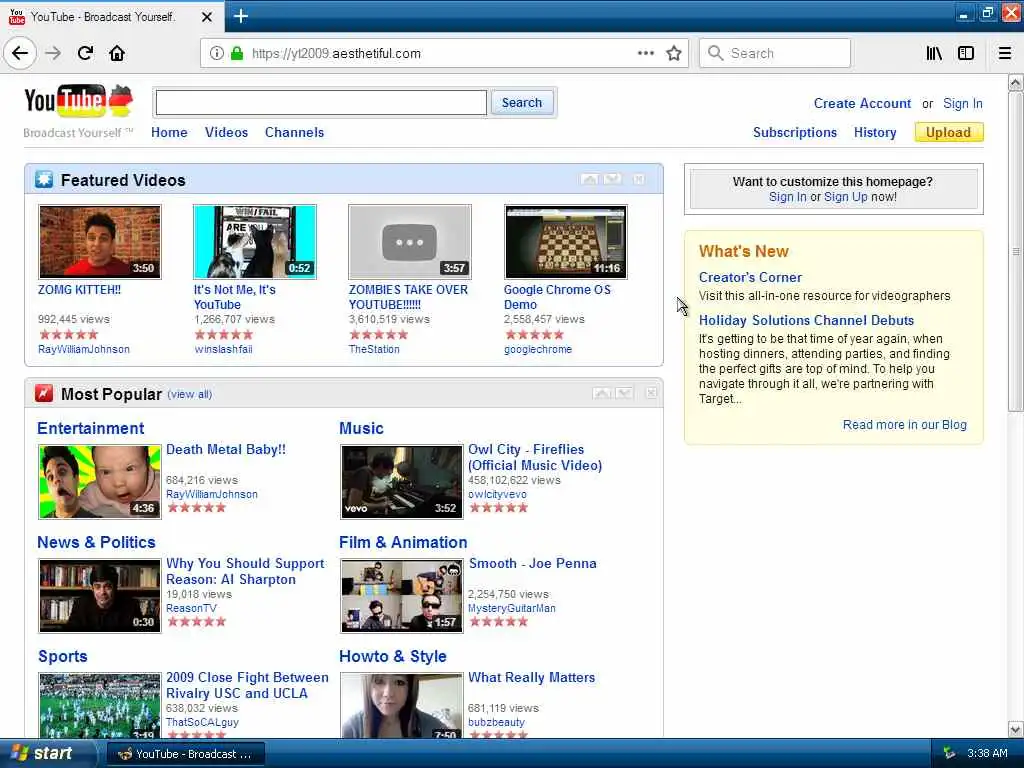Open ZOMG KITTEH!! video thumbnail

coord(99,242)
